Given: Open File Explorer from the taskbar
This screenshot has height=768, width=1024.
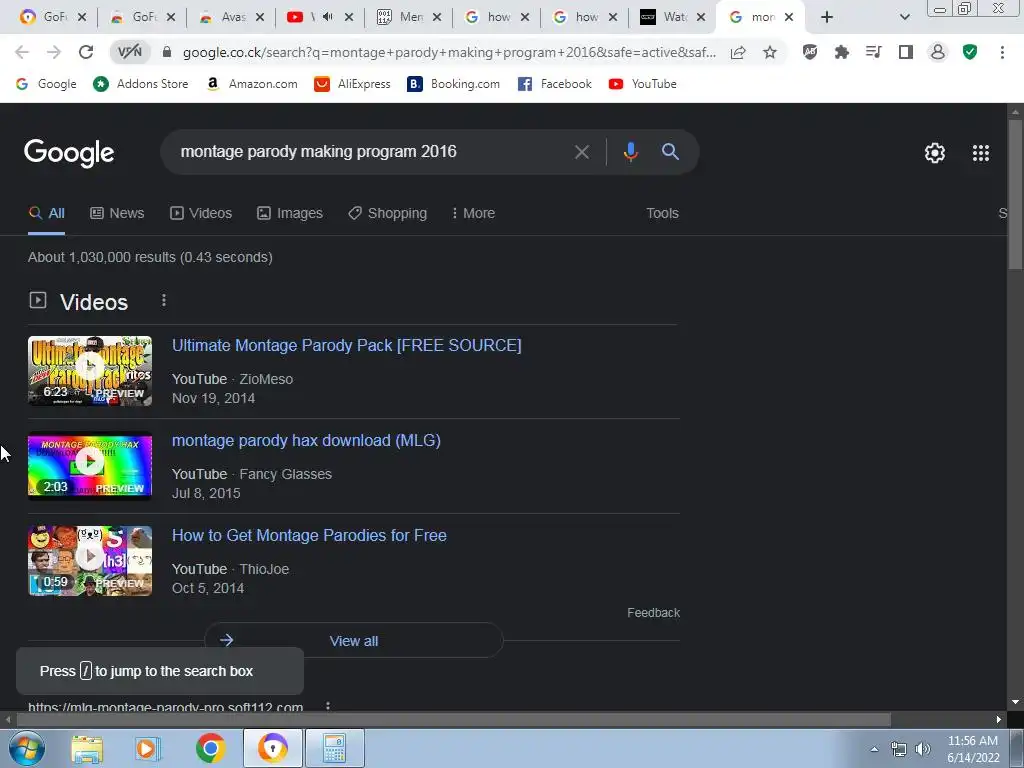Looking at the screenshot, I should pyautogui.click(x=87, y=748).
